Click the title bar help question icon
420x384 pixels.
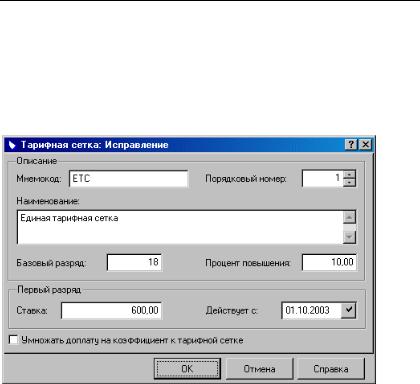coord(351,145)
